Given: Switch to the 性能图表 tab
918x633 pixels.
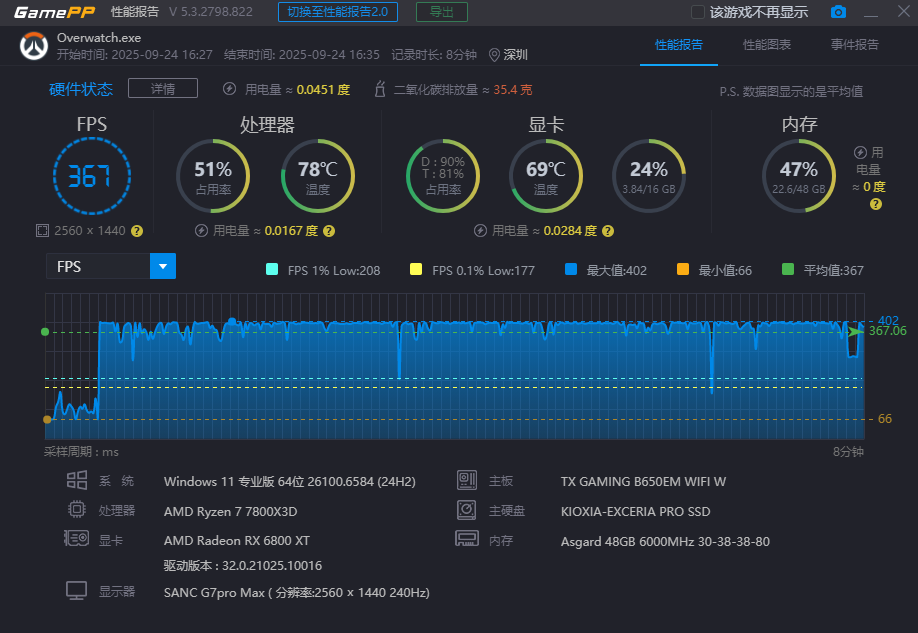Looking at the screenshot, I should [x=766, y=45].
